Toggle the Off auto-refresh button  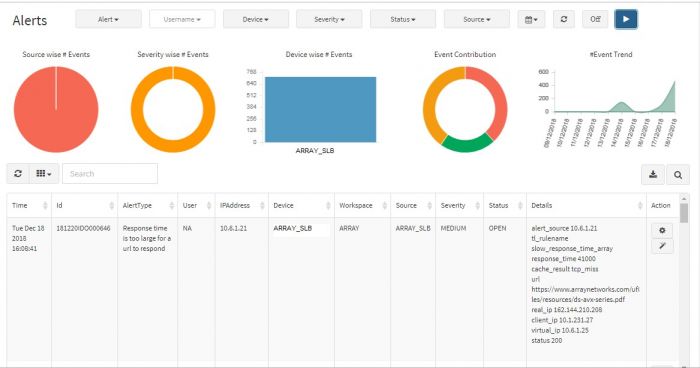(595, 19)
